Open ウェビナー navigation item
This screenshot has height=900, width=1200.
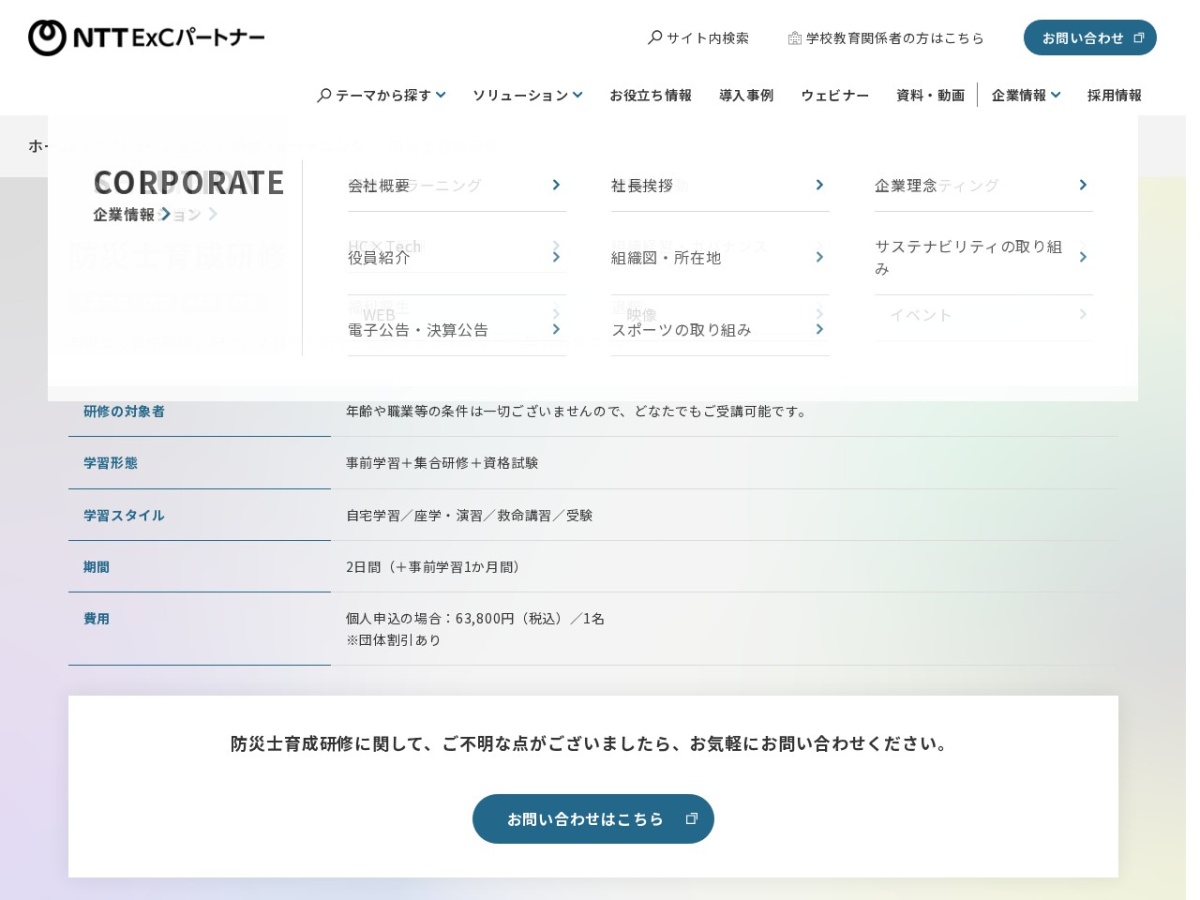coord(835,95)
